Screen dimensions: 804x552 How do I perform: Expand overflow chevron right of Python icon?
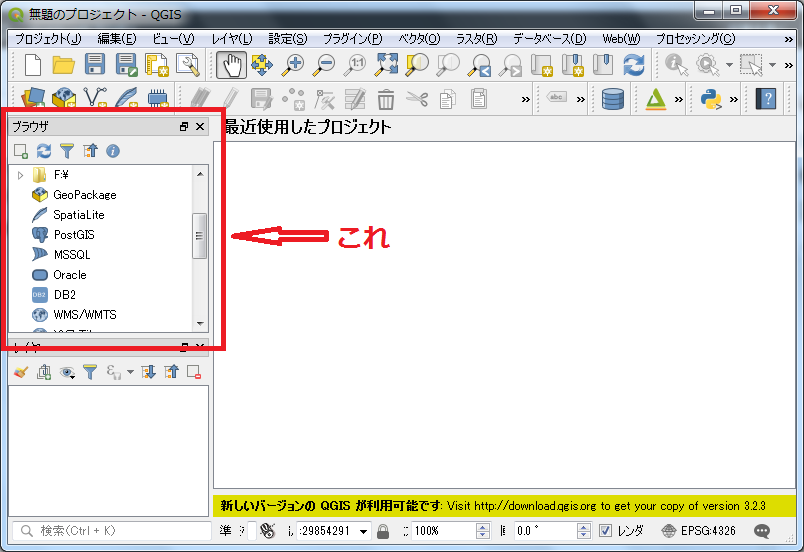(x=734, y=99)
